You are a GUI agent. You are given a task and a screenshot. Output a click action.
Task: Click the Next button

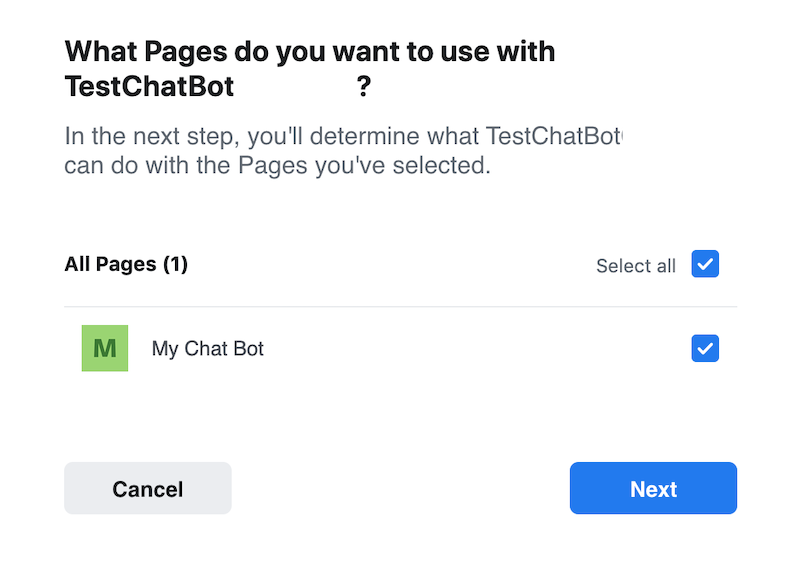coord(653,488)
